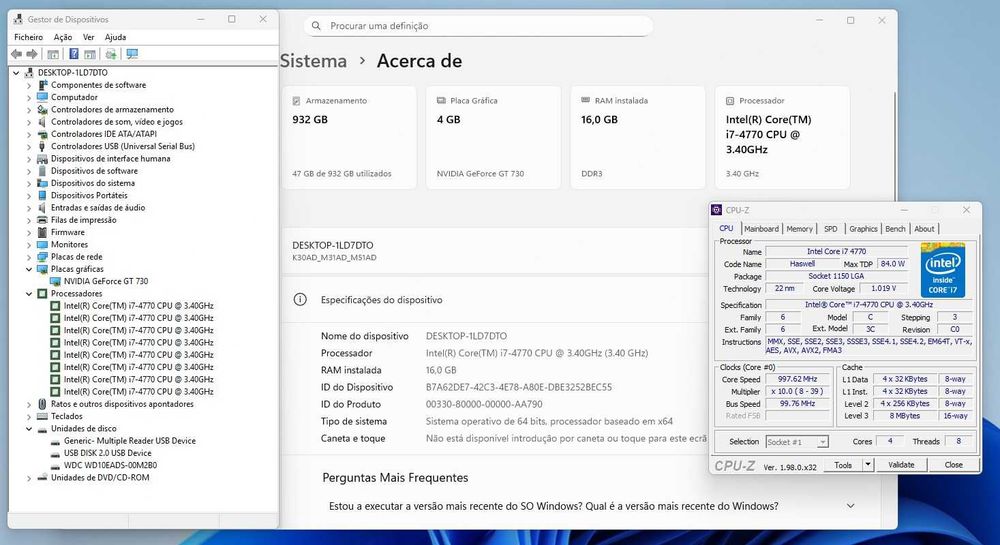1000x545 pixels.
Task: Click the info icon beside Especificações do dispositivo
Action: 300,300
